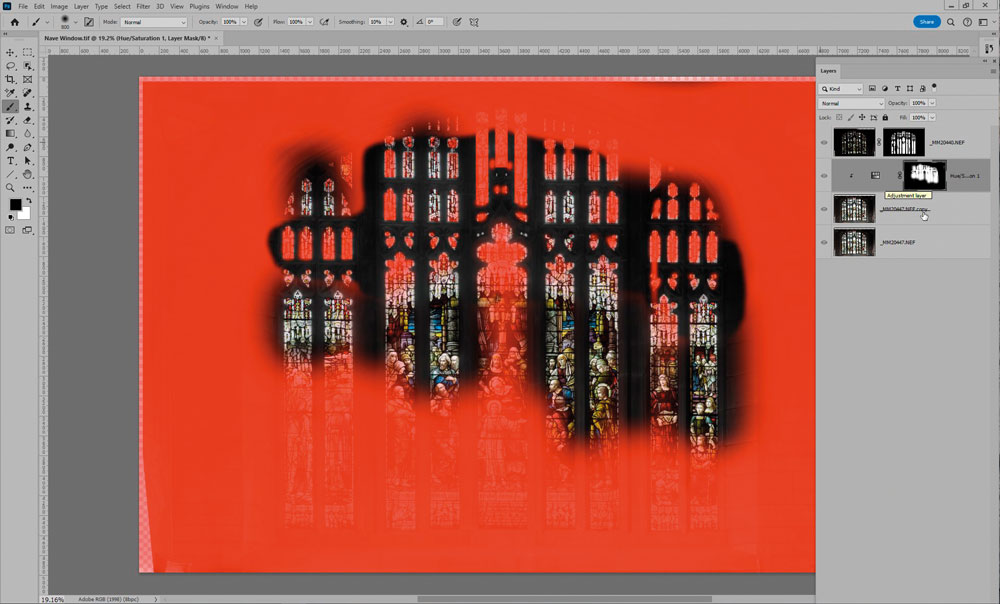Open the File menu
Image resolution: width=1000 pixels, height=604 pixels.
coord(23,6)
